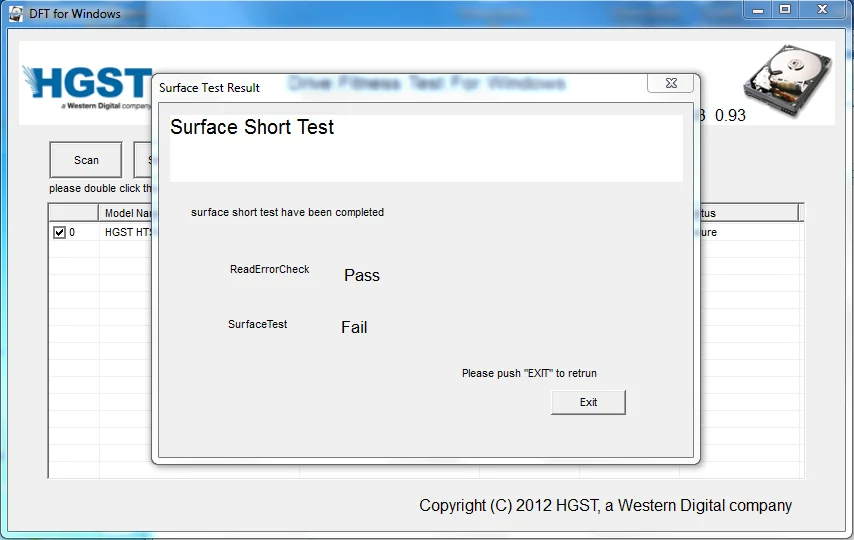
Task: Click the DFT for Windows title bar icon
Action: [x=16, y=14]
